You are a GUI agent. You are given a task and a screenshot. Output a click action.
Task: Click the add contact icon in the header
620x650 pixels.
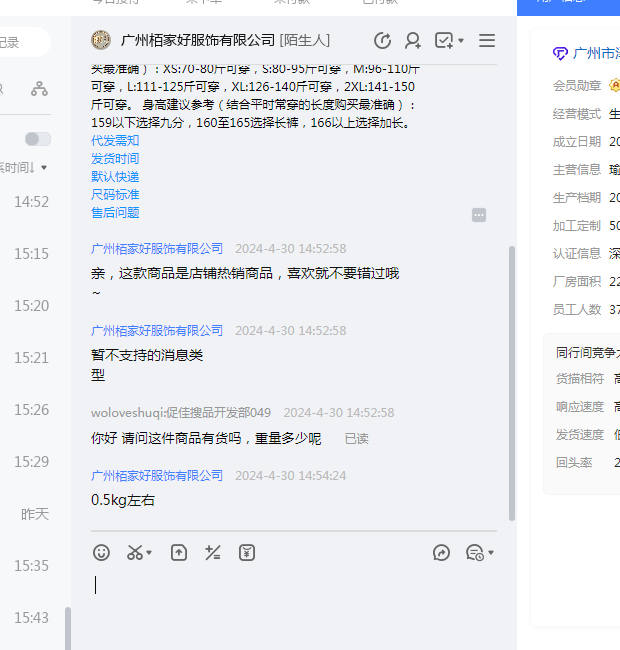click(x=412, y=41)
